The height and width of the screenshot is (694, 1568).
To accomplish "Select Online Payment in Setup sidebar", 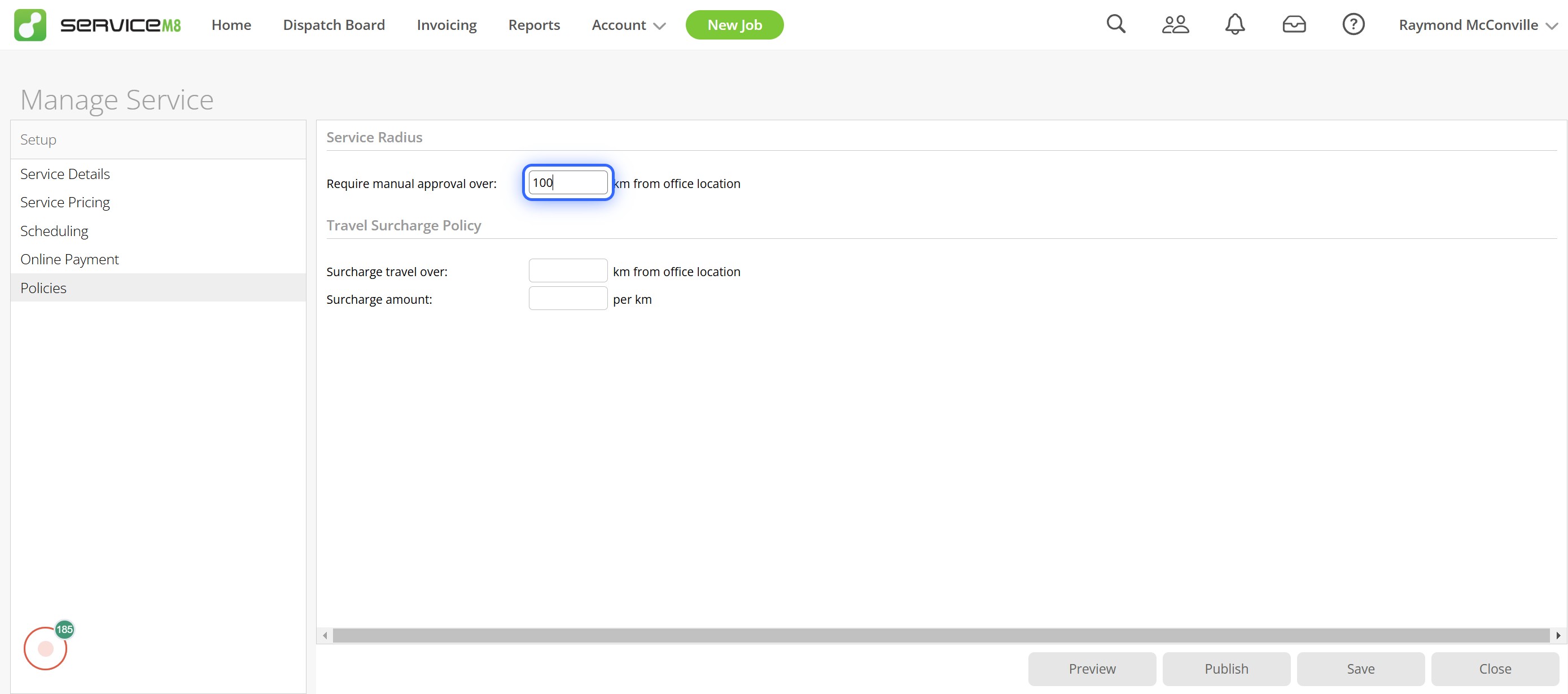I will click(x=157, y=259).
